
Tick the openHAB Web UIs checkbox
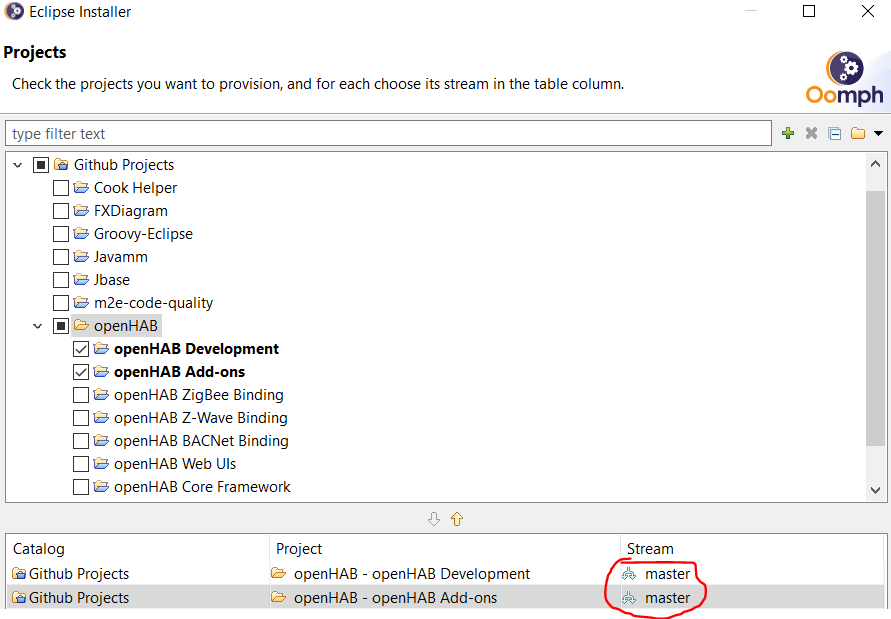click(x=81, y=464)
